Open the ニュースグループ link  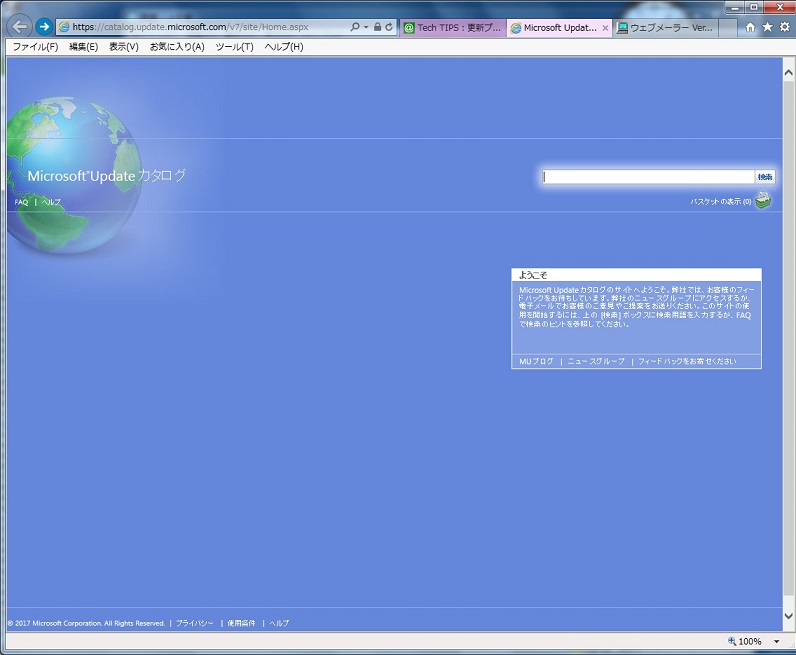coord(596,361)
